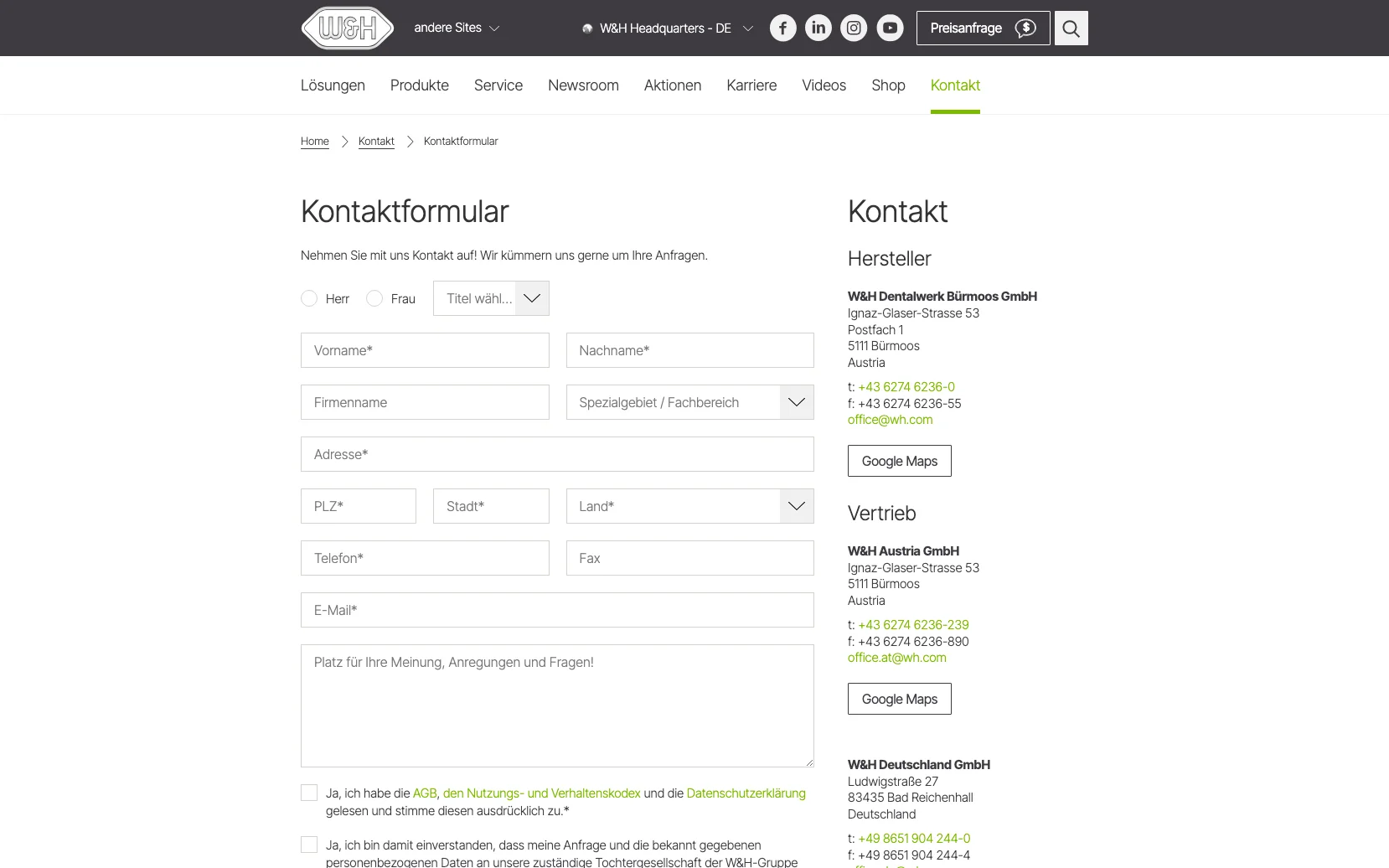Screen dimensions: 1389x868
Task: Call +43 6274 6236-239 phone link
Action: [x=913, y=625]
